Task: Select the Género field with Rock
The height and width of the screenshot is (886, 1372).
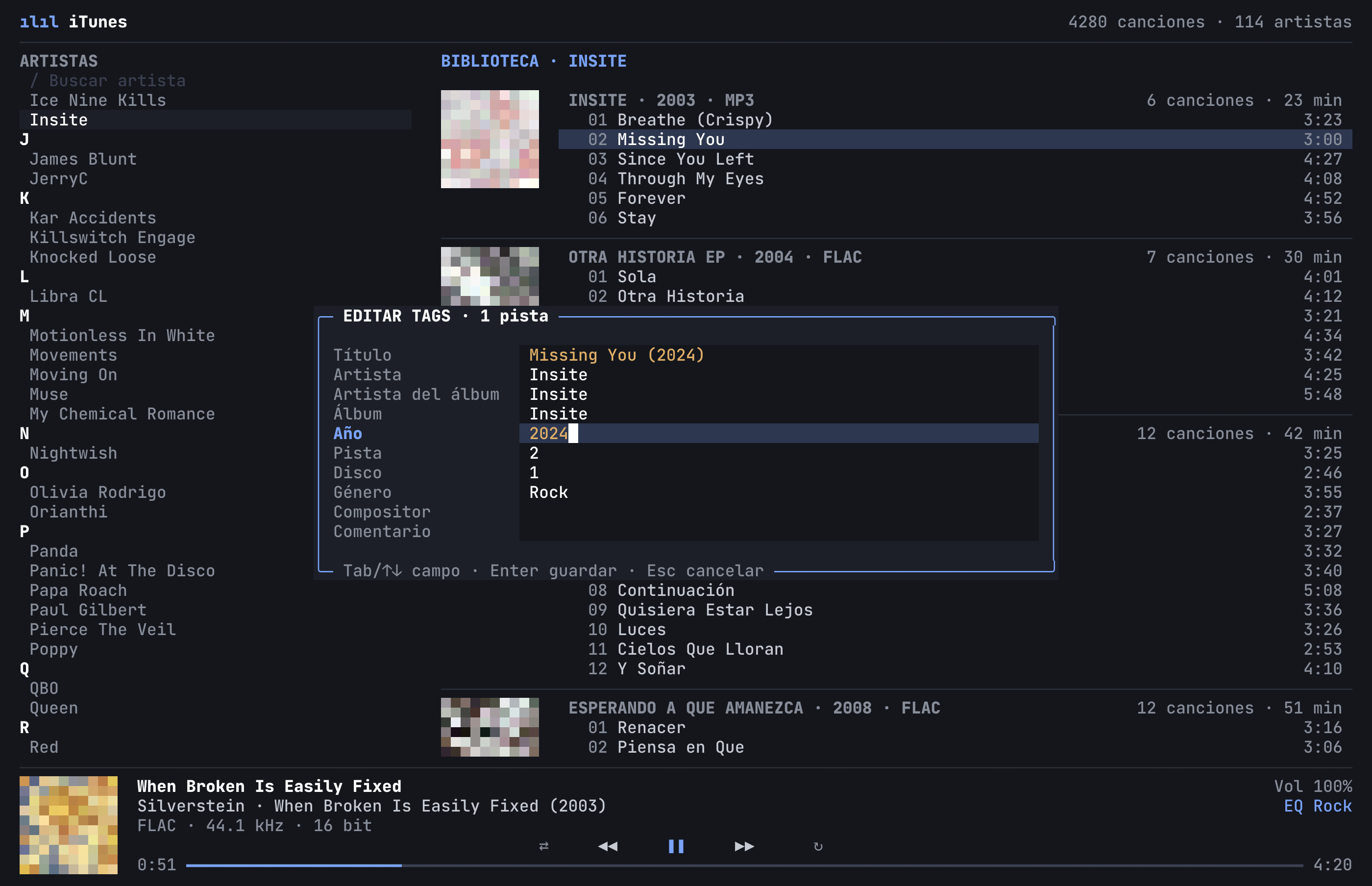Action: point(779,492)
